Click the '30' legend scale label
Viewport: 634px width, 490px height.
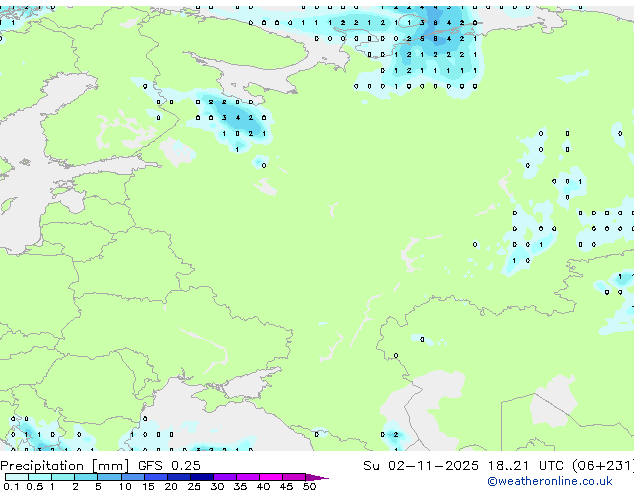tap(217, 486)
